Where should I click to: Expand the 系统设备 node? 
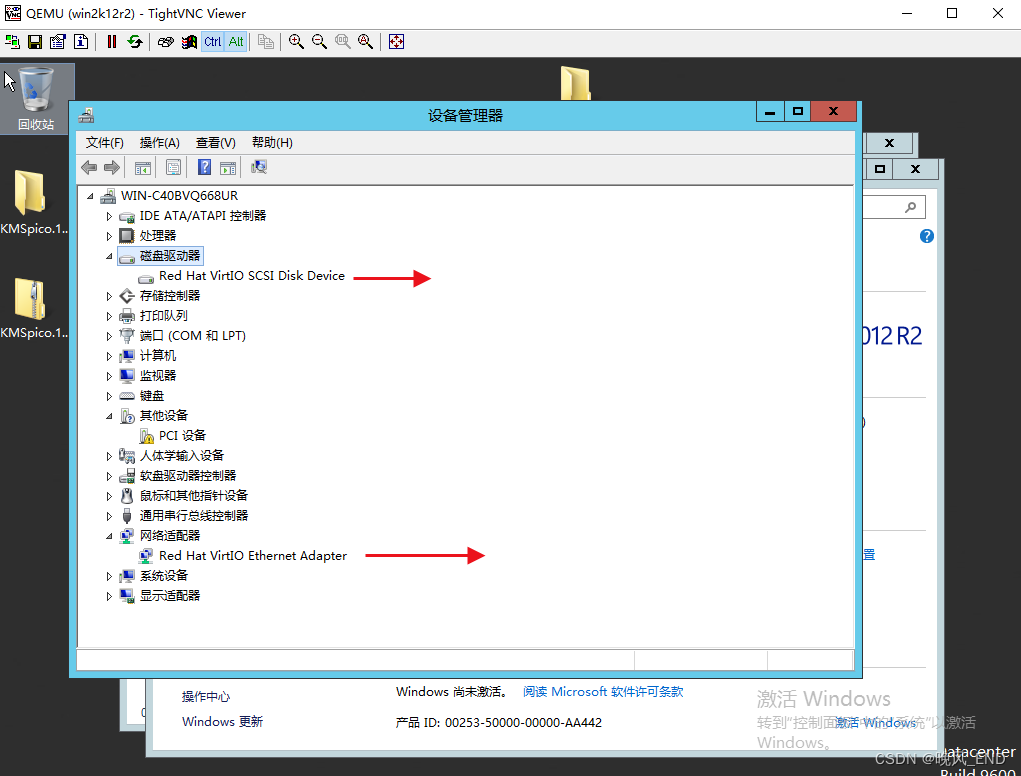[109, 576]
